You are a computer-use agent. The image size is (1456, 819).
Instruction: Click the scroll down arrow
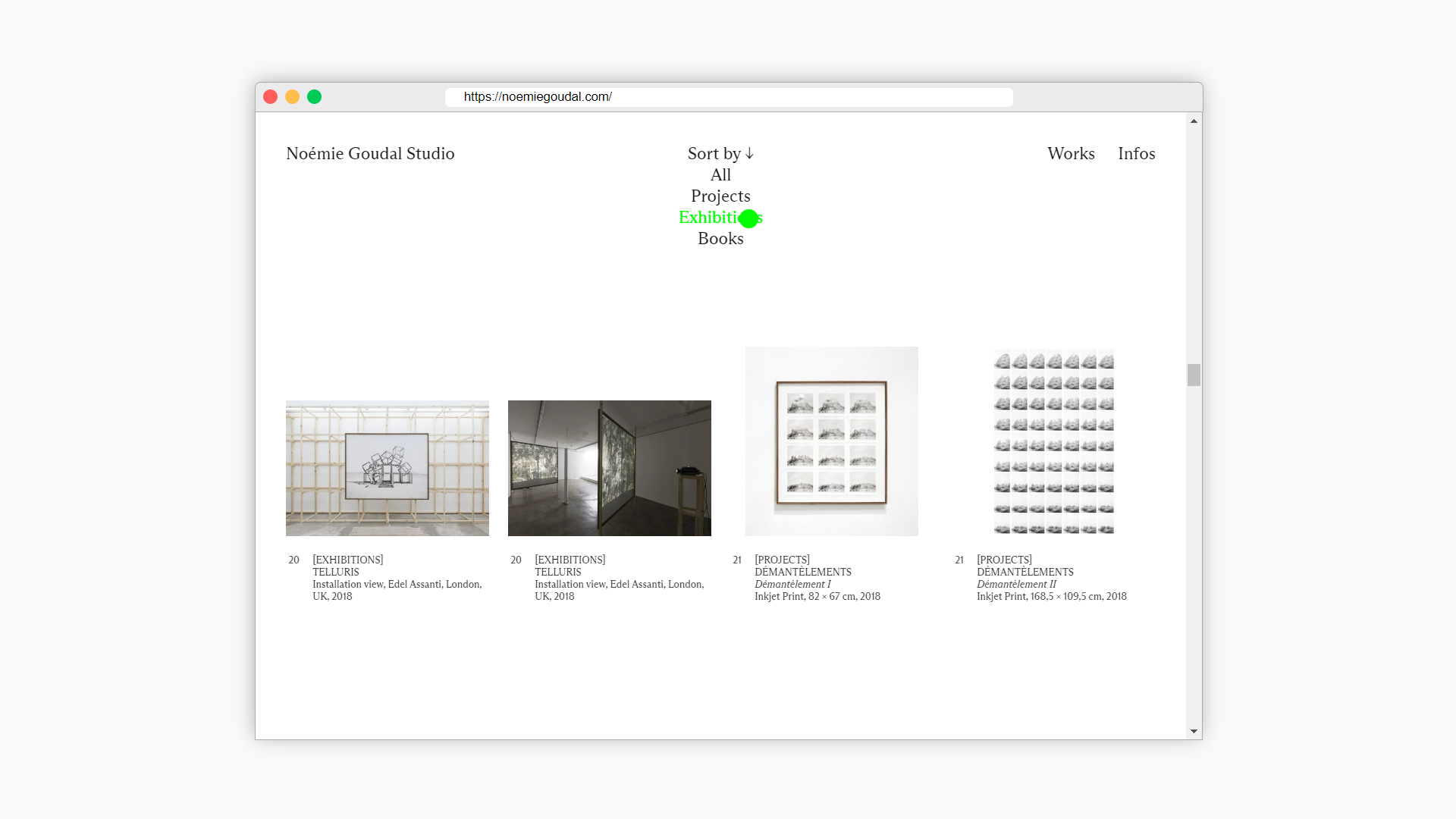(1194, 731)
